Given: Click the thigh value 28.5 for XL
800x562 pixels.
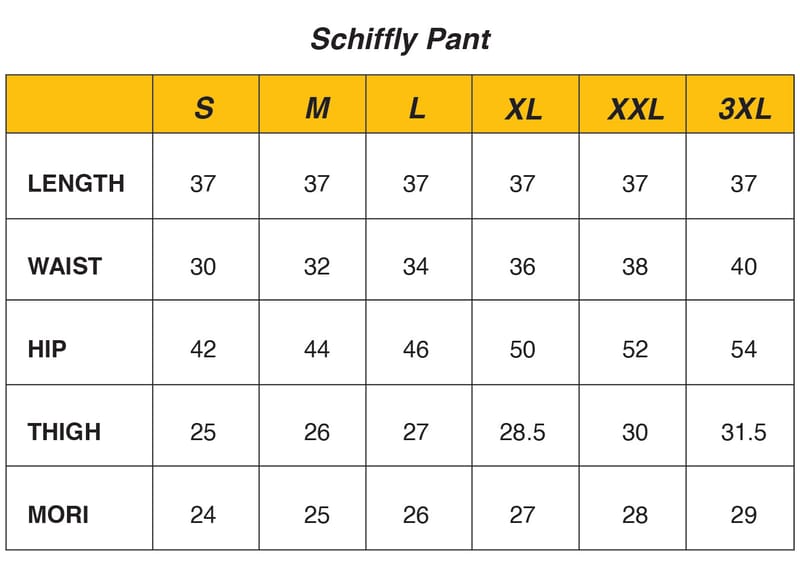Looking at the screenshot, I should pyautogui.click(x=523, y=432).
